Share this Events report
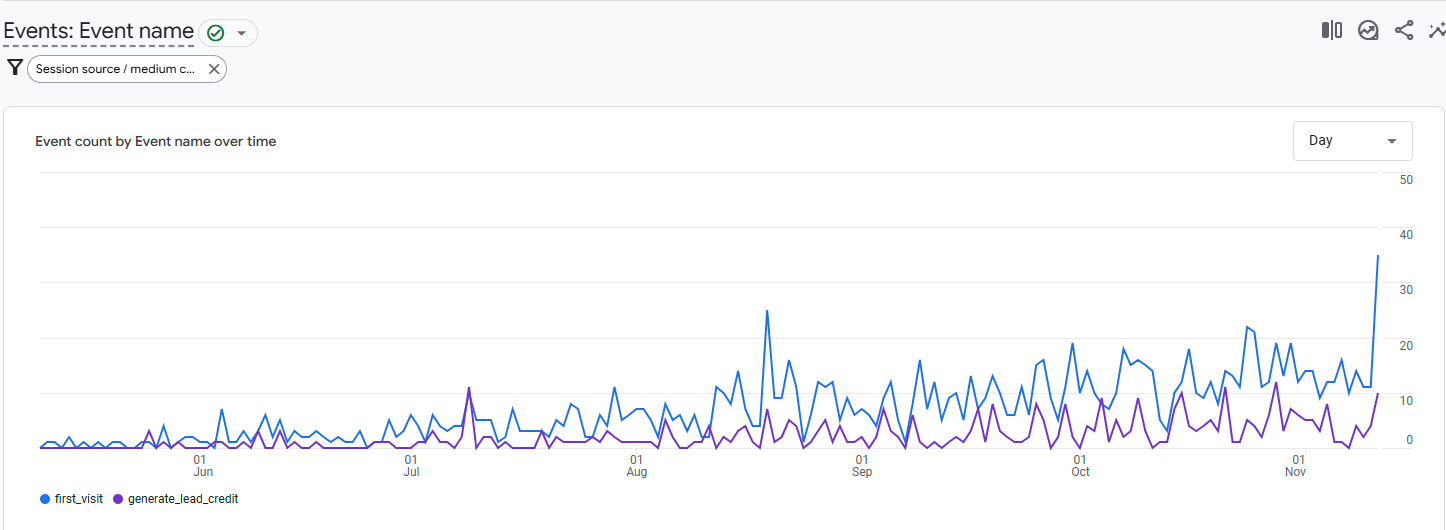1446x530 pixels. (x=1404, y=31)
